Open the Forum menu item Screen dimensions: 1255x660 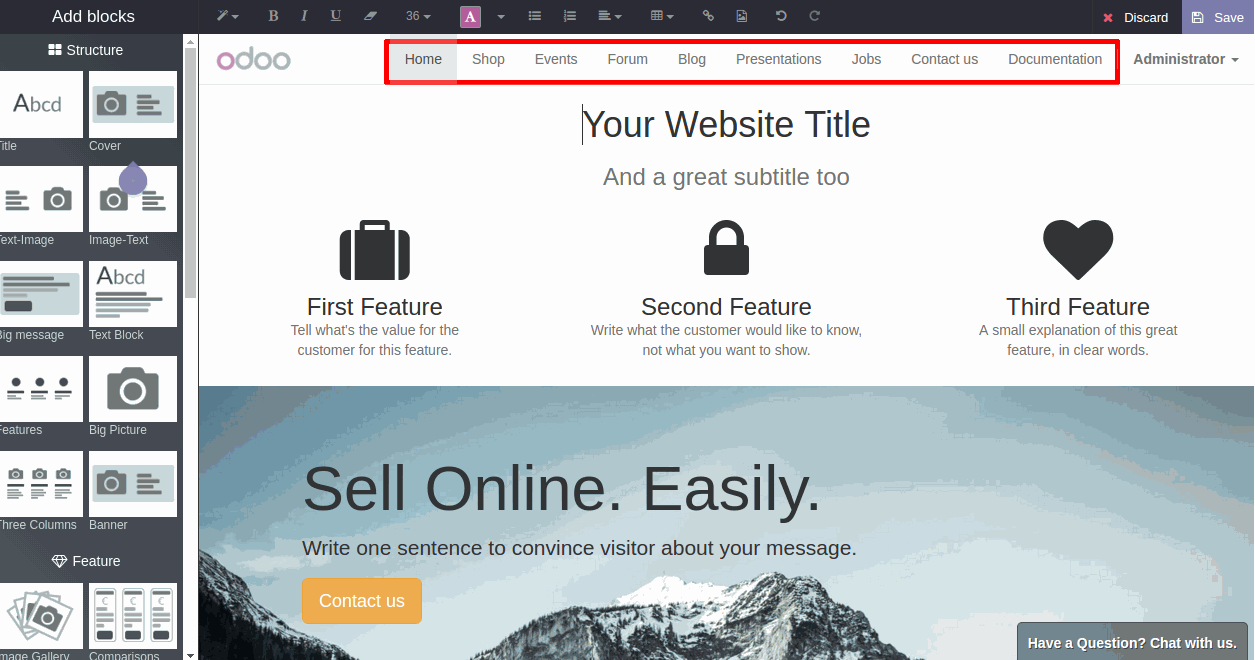(627, 59)
